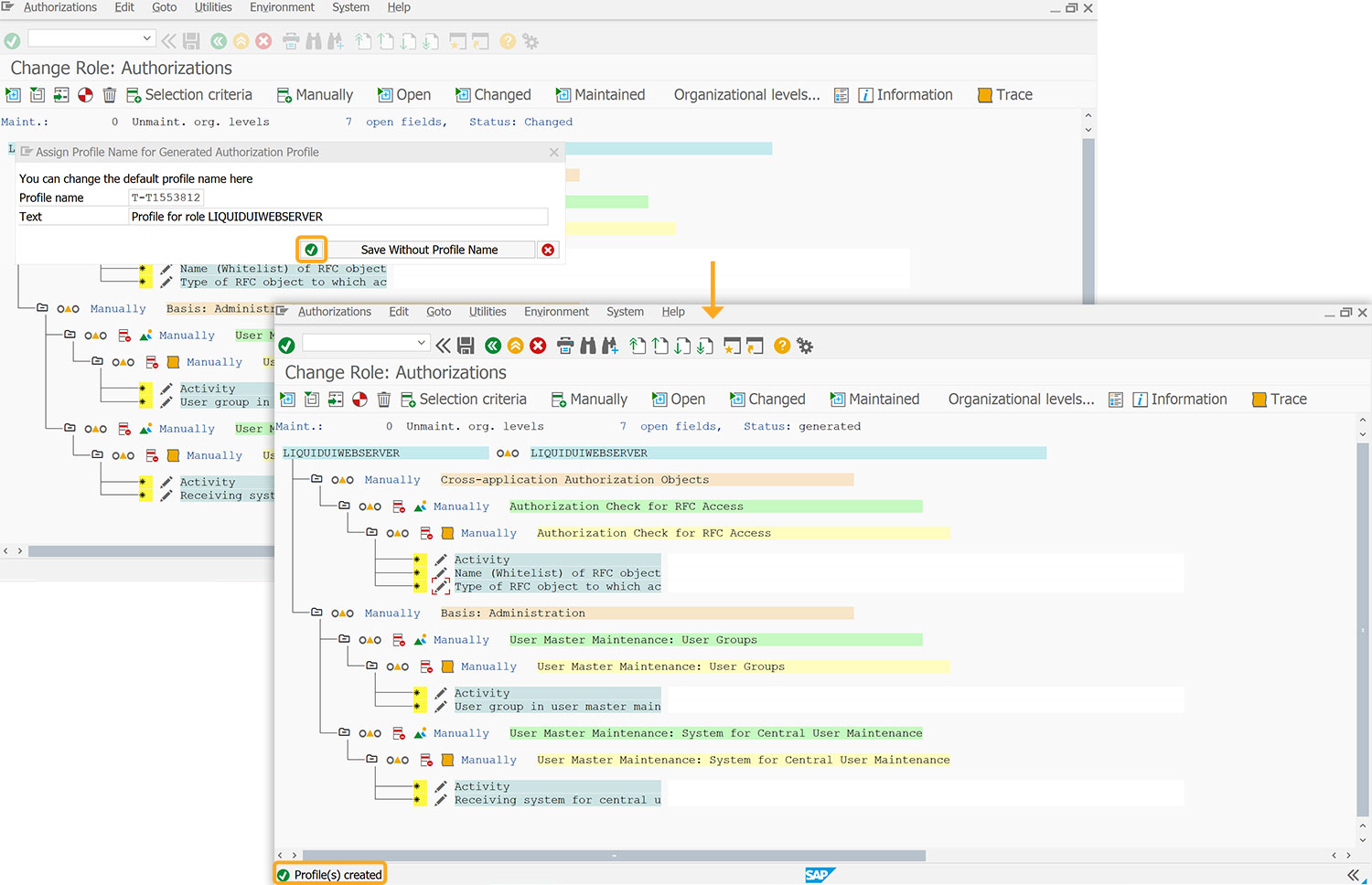Click the Save disk icon in front window

click(x=466, y=346)
